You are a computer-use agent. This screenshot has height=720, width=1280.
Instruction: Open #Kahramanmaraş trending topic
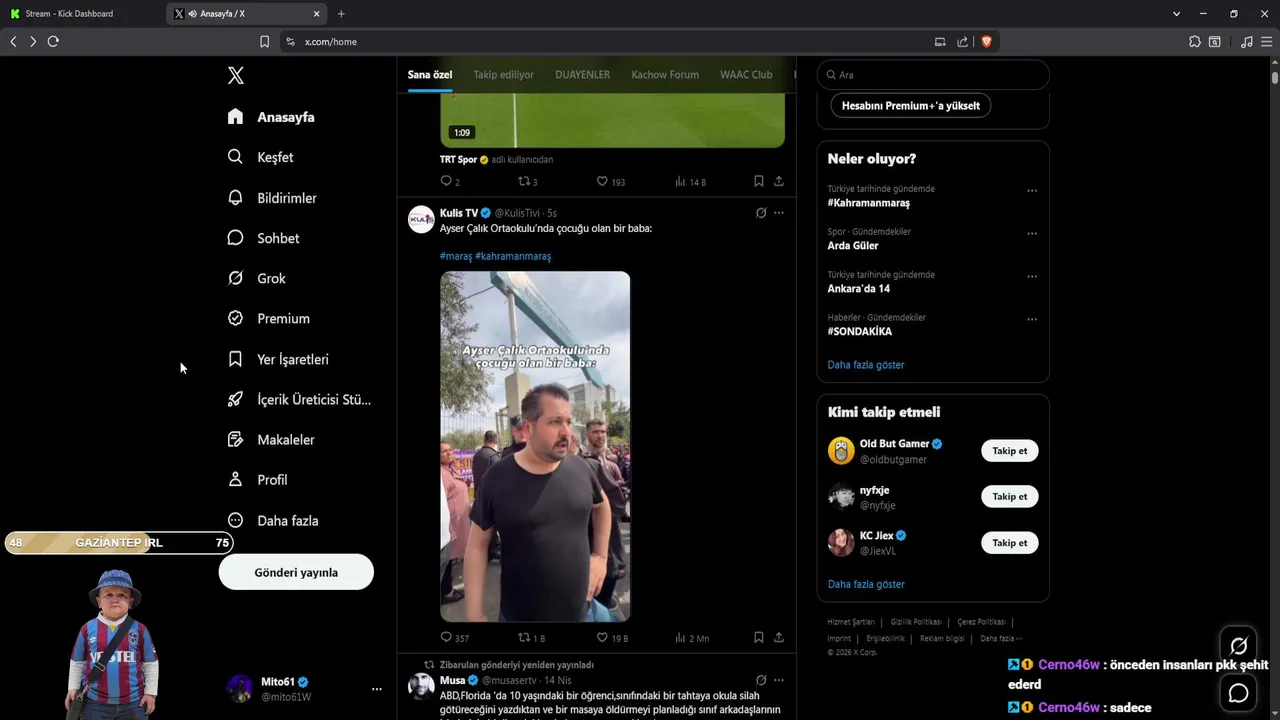[x=869, y=203]
